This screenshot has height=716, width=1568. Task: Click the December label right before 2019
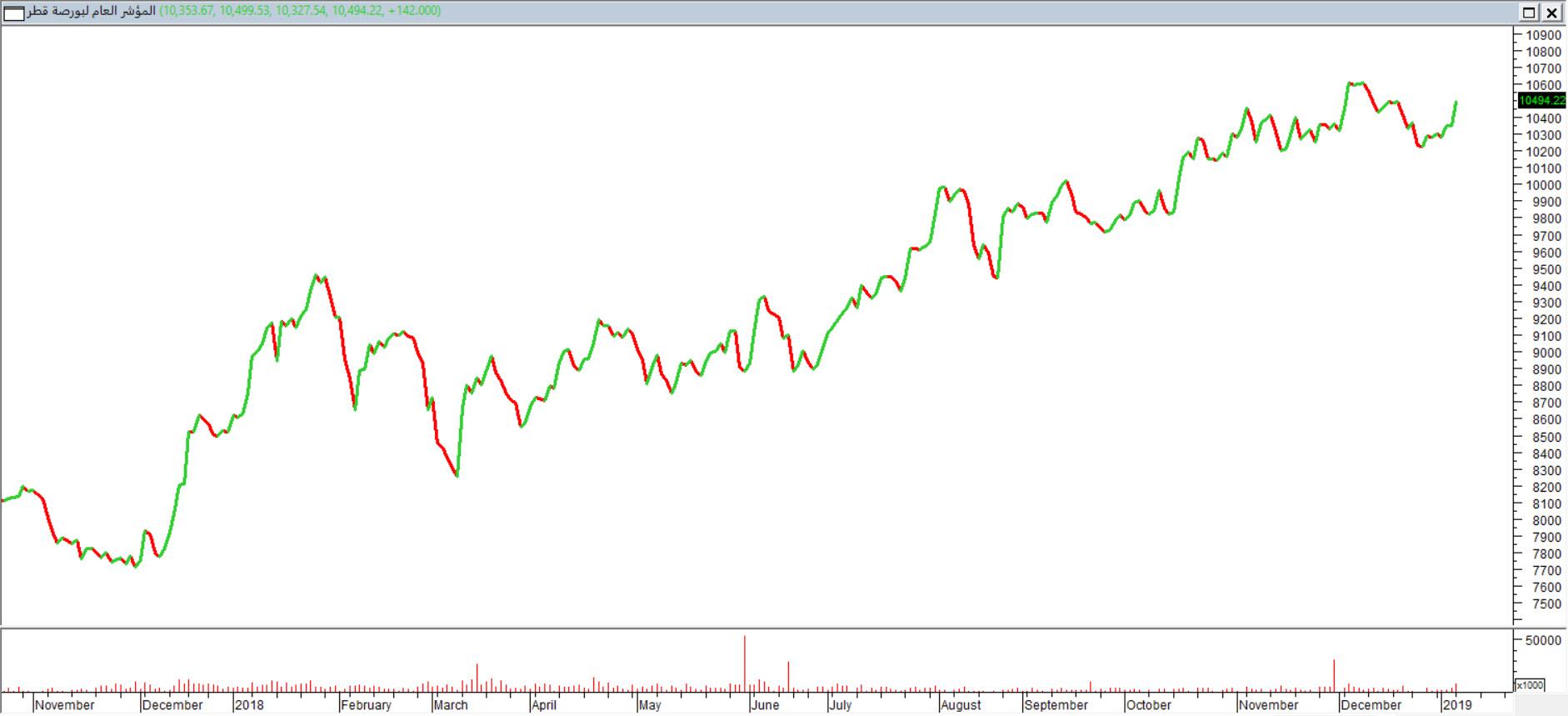(x=1371, y=705)
